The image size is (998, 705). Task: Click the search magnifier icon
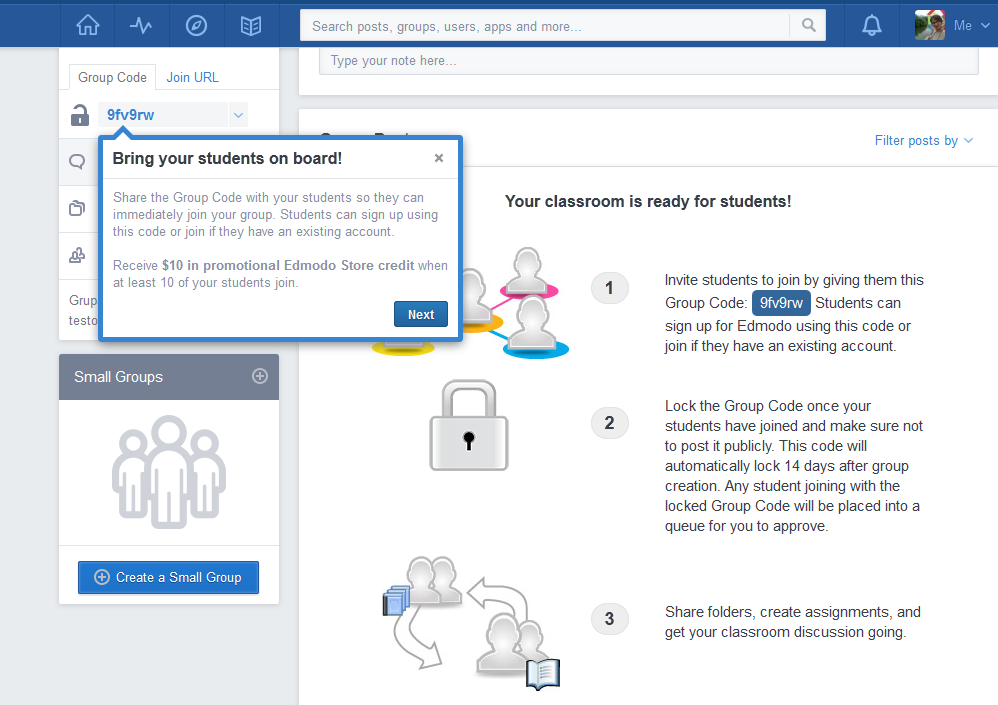pyautogui.click(x=808, y=25)
